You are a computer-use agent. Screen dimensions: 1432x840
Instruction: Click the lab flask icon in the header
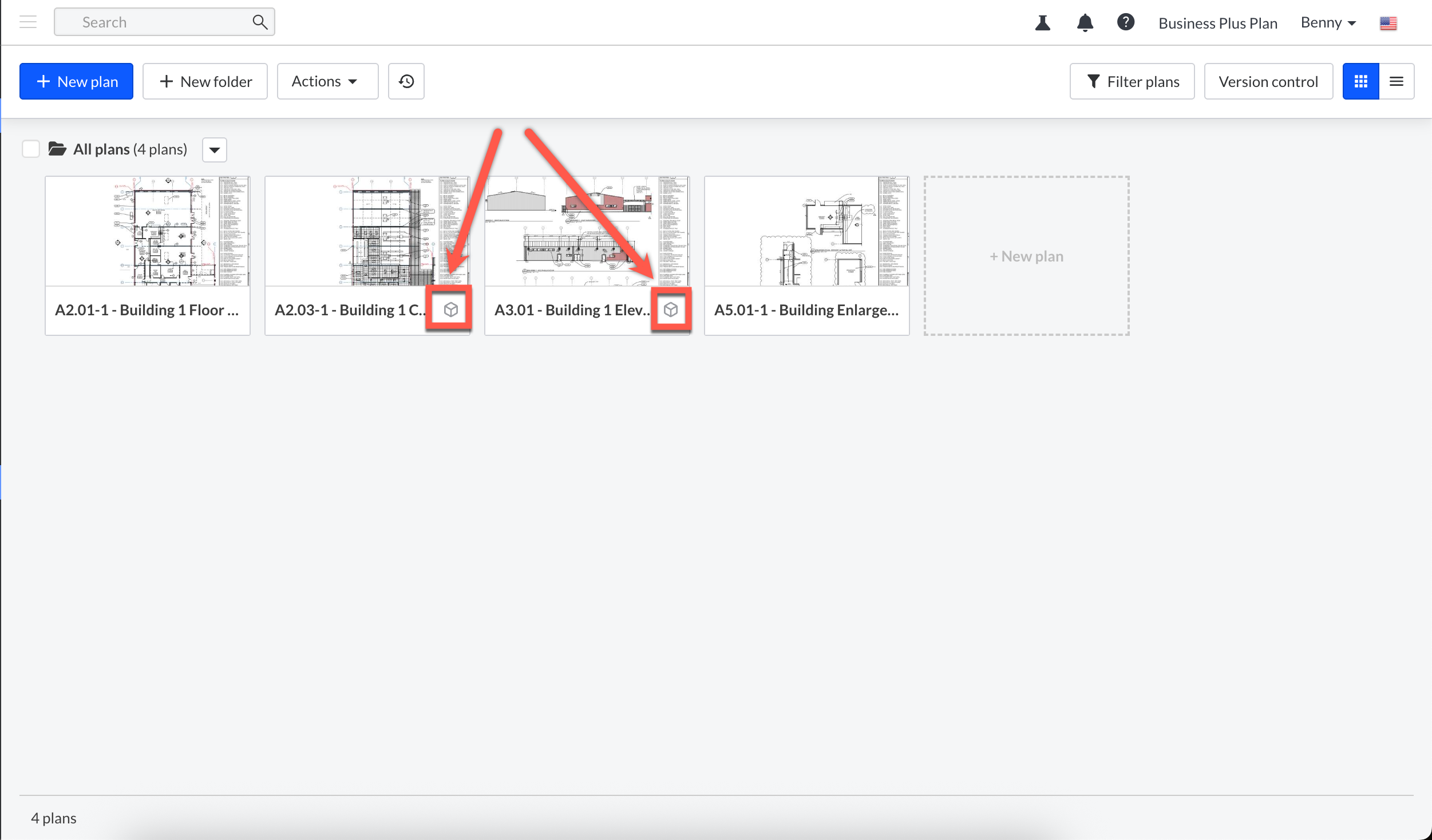(x=1043, y=22)
